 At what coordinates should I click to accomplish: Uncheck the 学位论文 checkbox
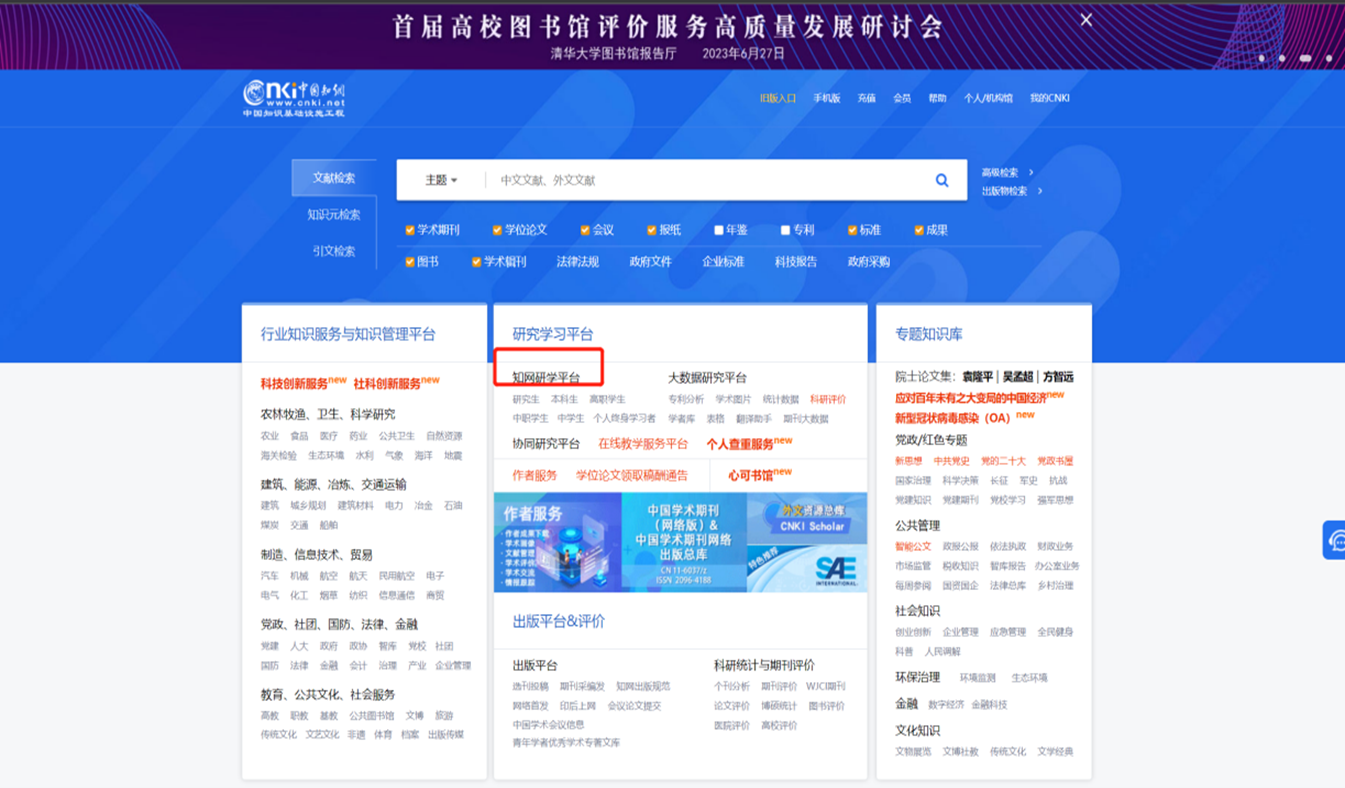pos(497,230)
